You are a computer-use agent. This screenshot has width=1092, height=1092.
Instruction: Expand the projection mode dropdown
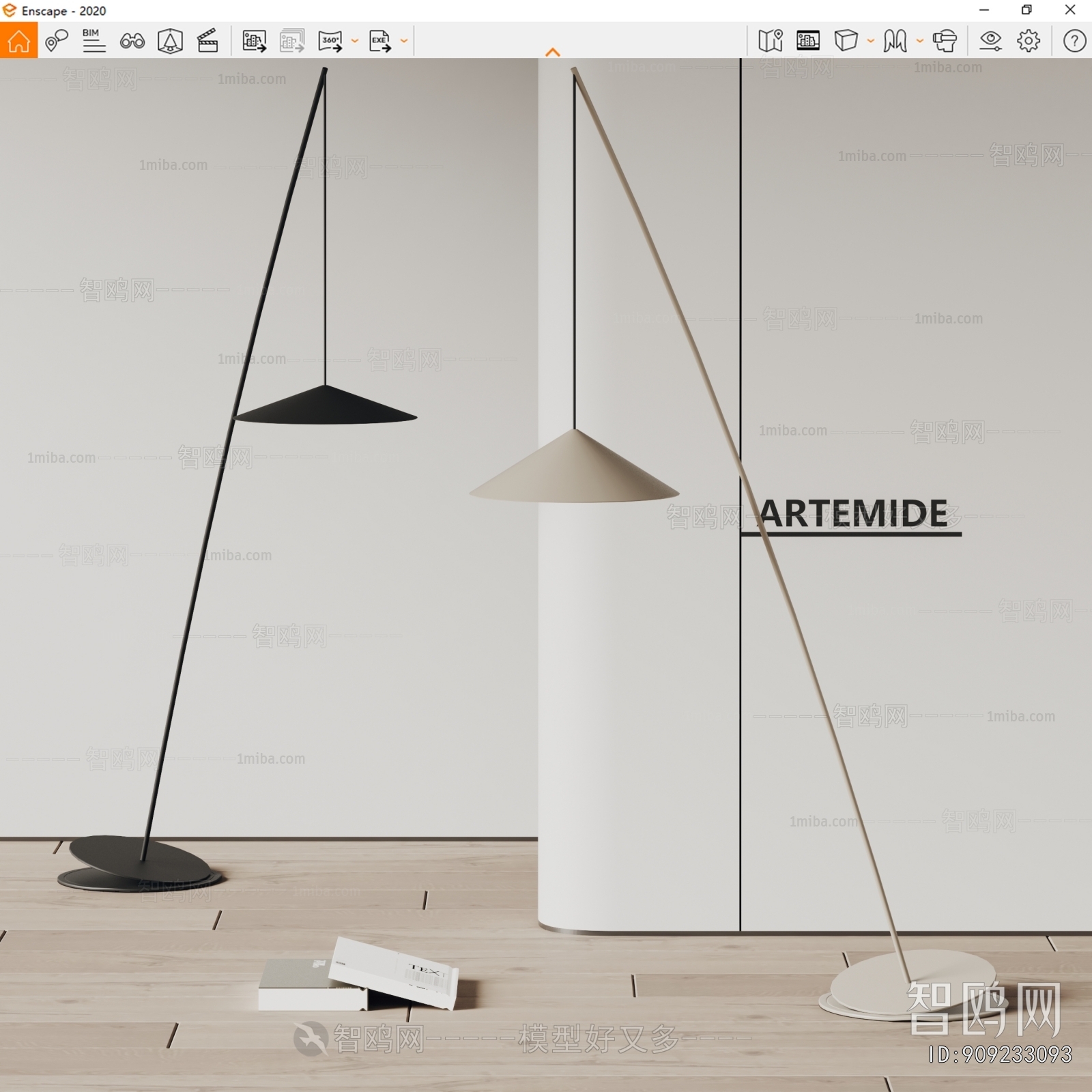[871, 41]
